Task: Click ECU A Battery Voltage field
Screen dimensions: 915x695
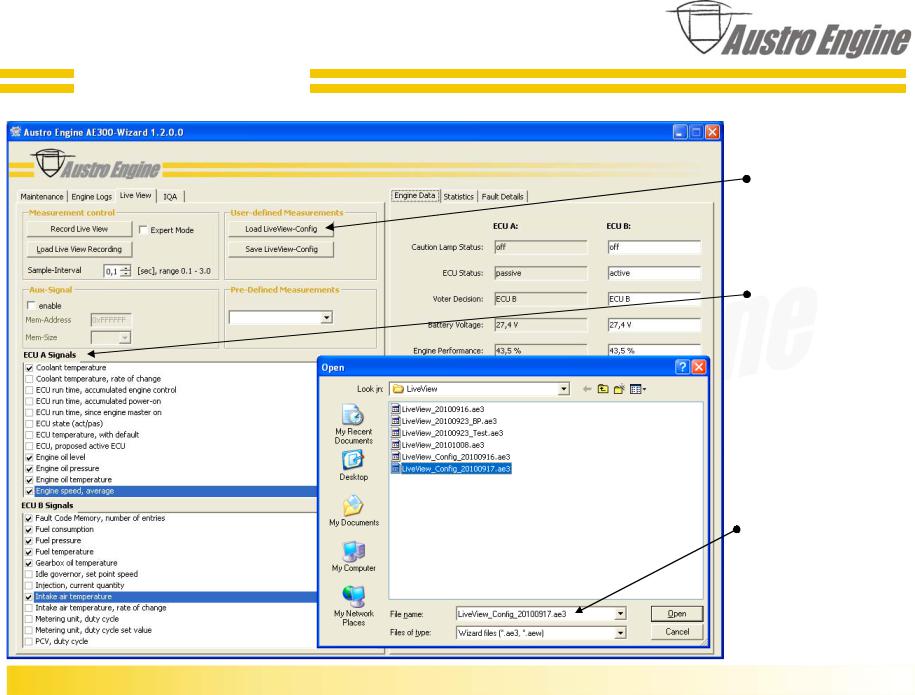Action: pyautogui.click(x=541, y=325)
